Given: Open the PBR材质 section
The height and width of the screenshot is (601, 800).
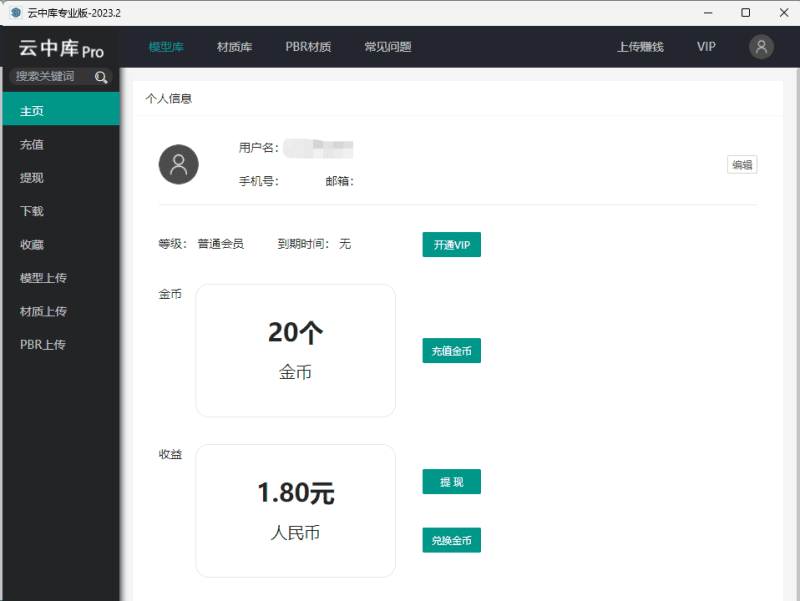Looking at the screenshot, I should click(x=307, y=46).
